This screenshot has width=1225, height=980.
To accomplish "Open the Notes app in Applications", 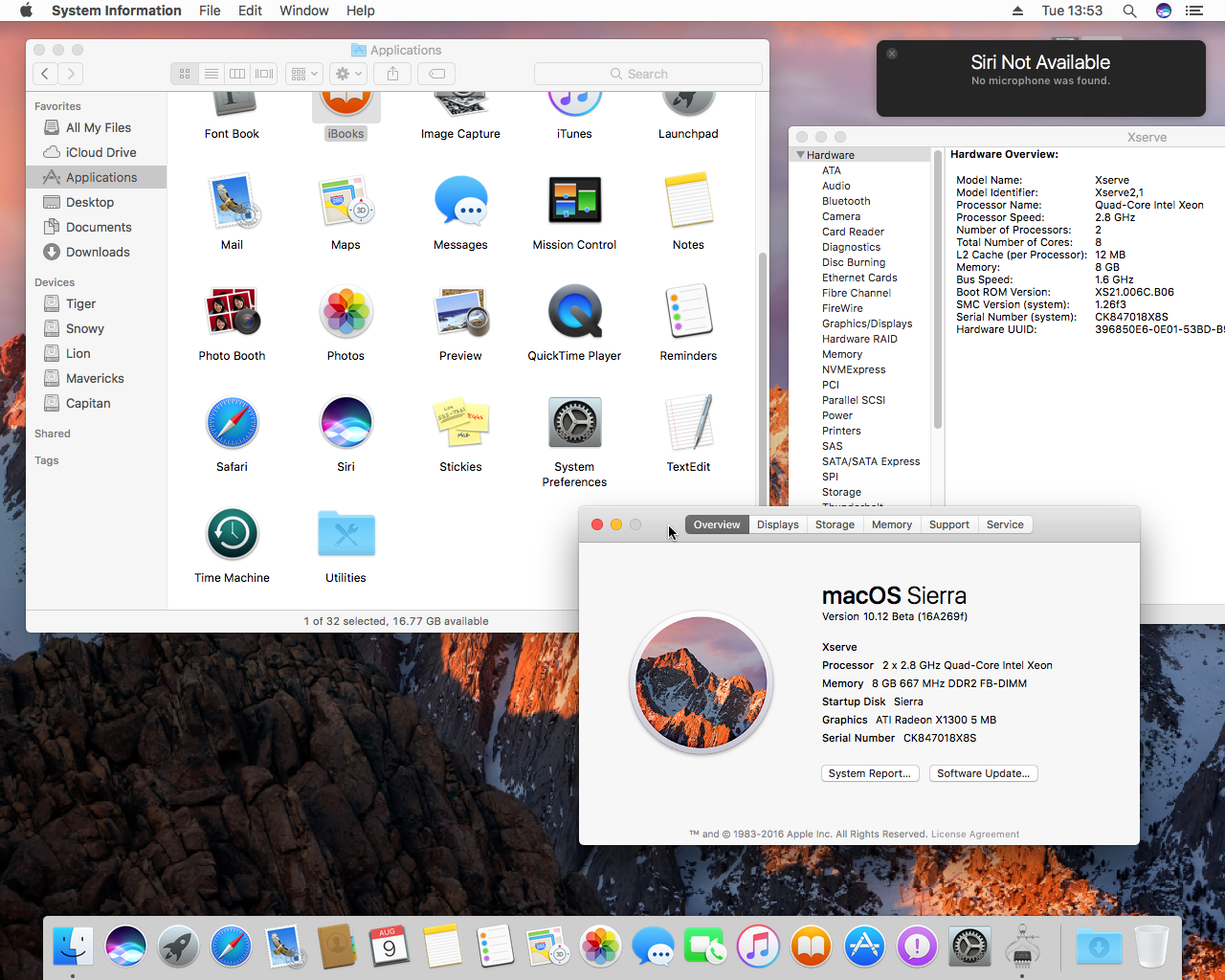I will pos(688,201).
